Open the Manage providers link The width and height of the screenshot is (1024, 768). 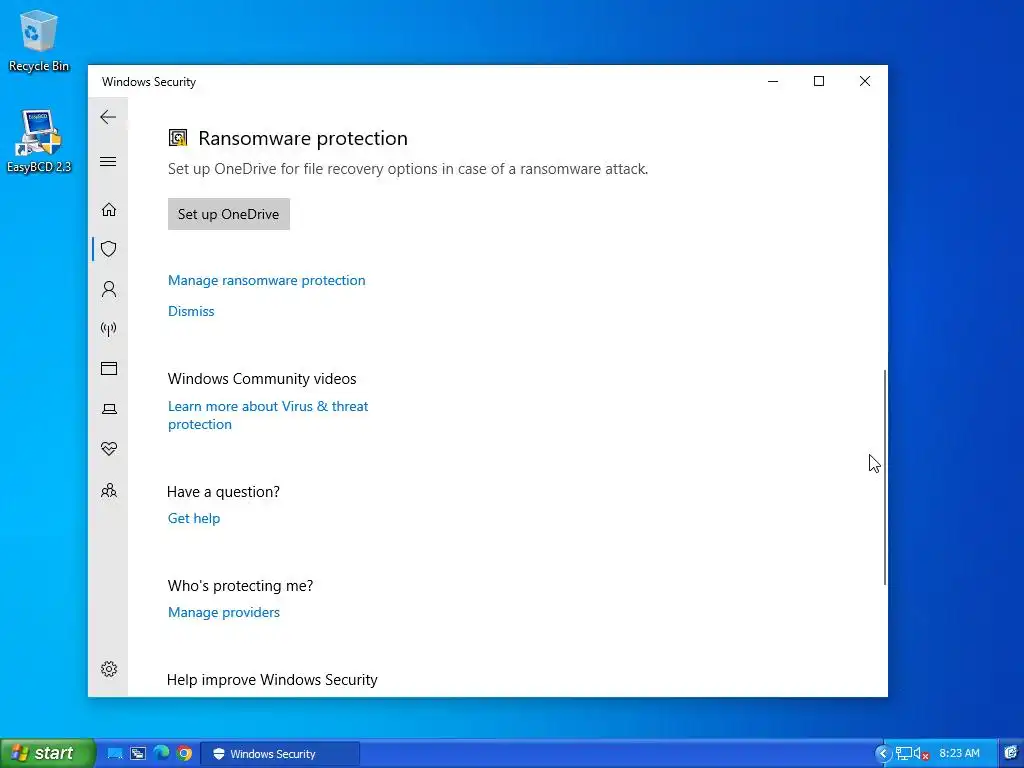pos(223,612)
